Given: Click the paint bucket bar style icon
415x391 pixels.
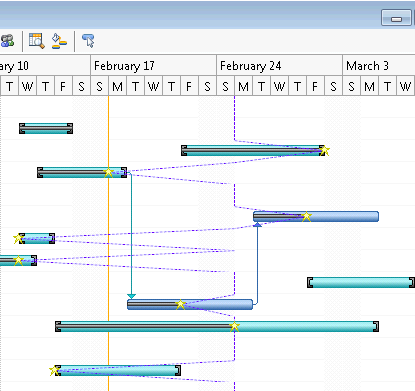Looking at the screenshot, I should pyautogui.click(x=59, y=41).
